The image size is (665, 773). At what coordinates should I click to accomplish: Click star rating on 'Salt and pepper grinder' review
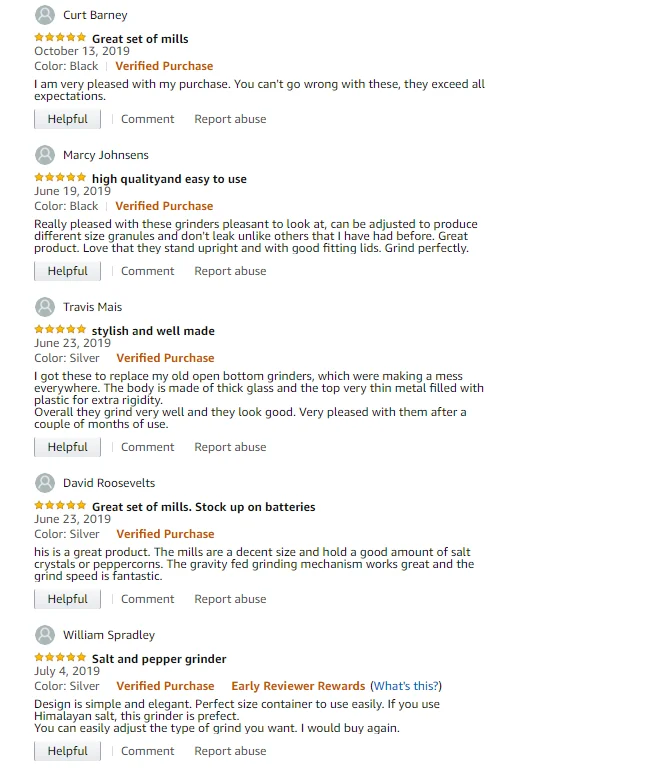(x=60, y=658)
